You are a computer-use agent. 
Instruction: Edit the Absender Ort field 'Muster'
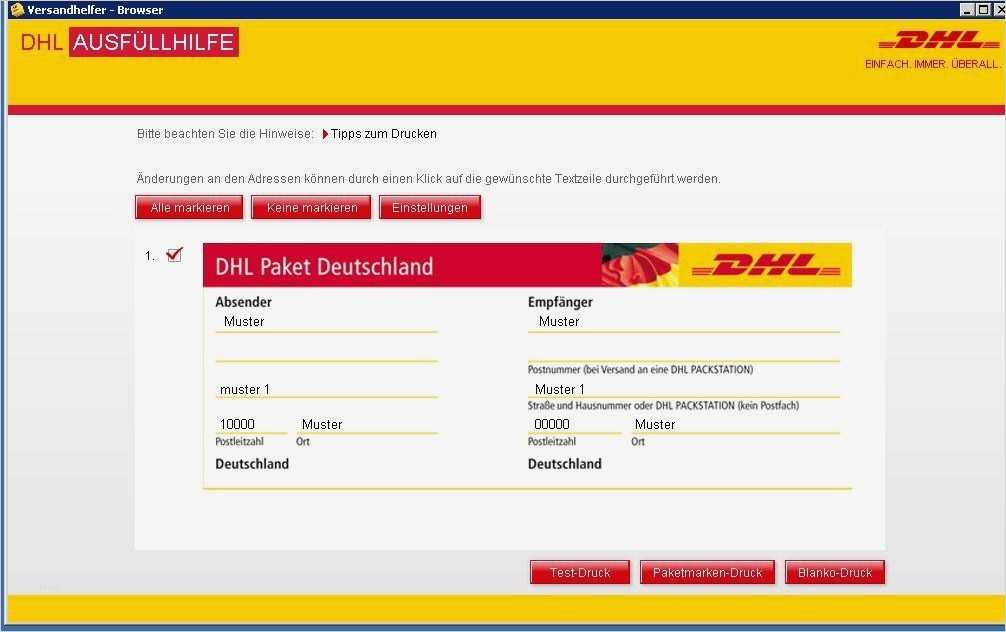[367, 424]
